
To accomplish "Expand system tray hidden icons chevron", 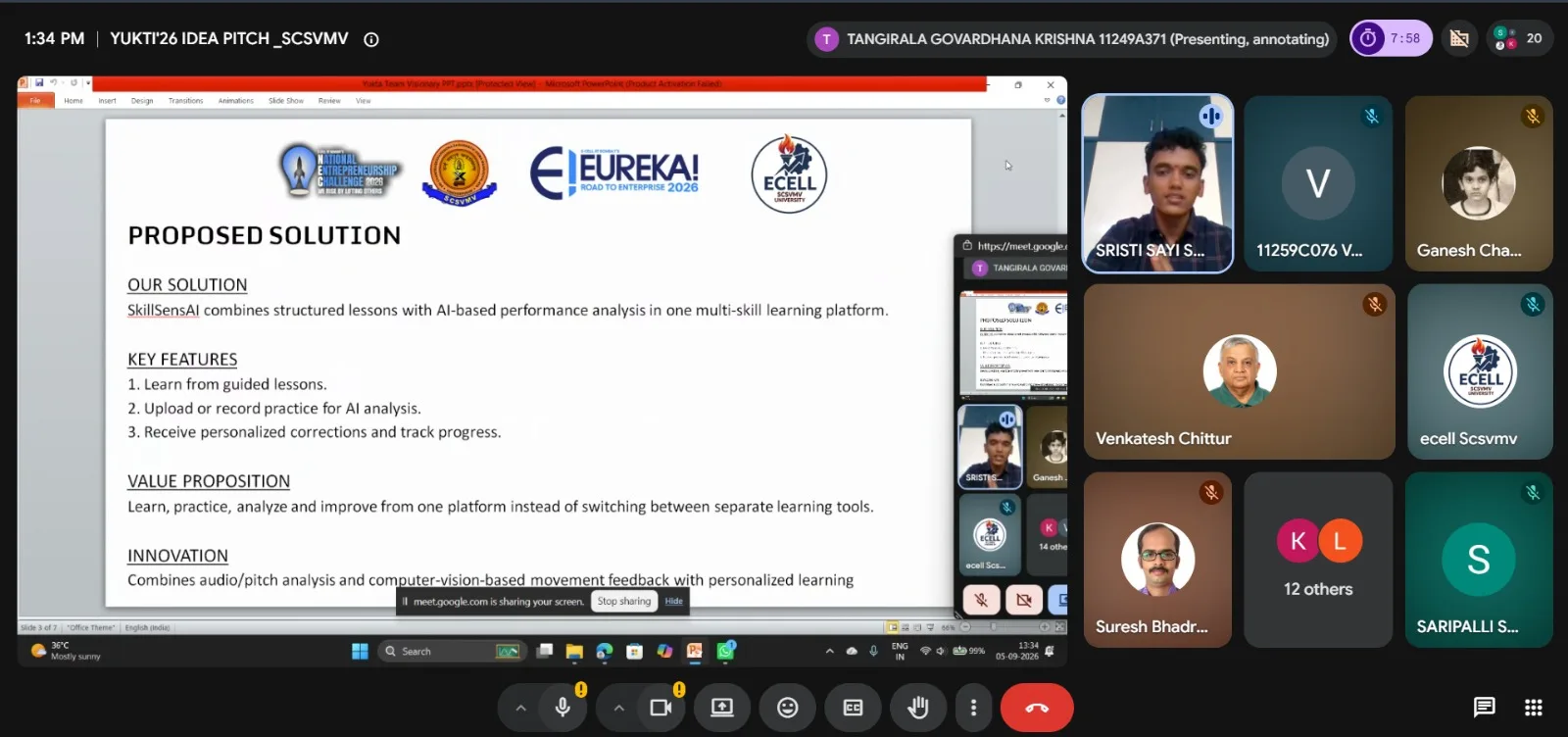I will click(830, 651).
